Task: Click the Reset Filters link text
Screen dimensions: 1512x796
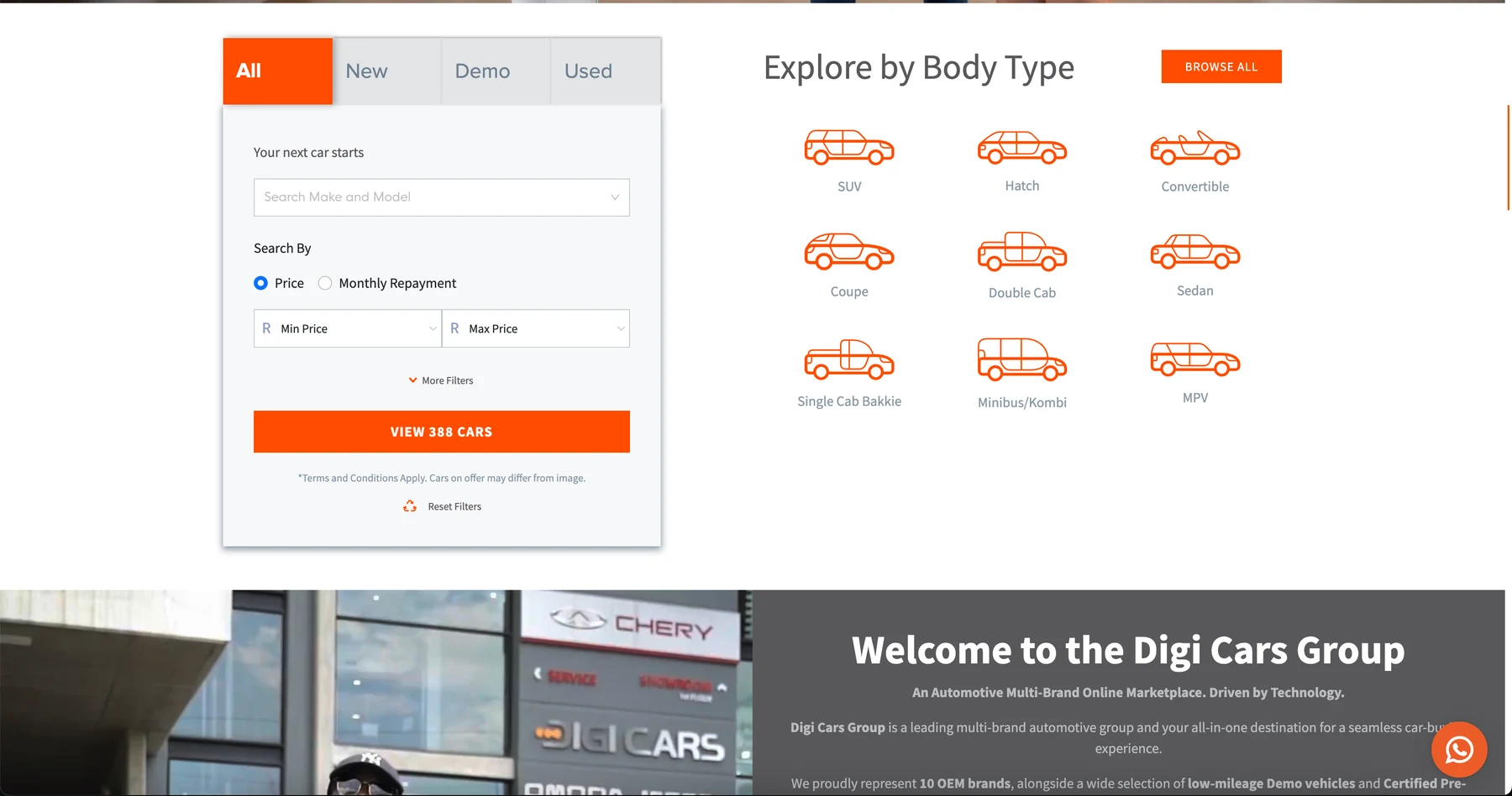Action: 454,506
